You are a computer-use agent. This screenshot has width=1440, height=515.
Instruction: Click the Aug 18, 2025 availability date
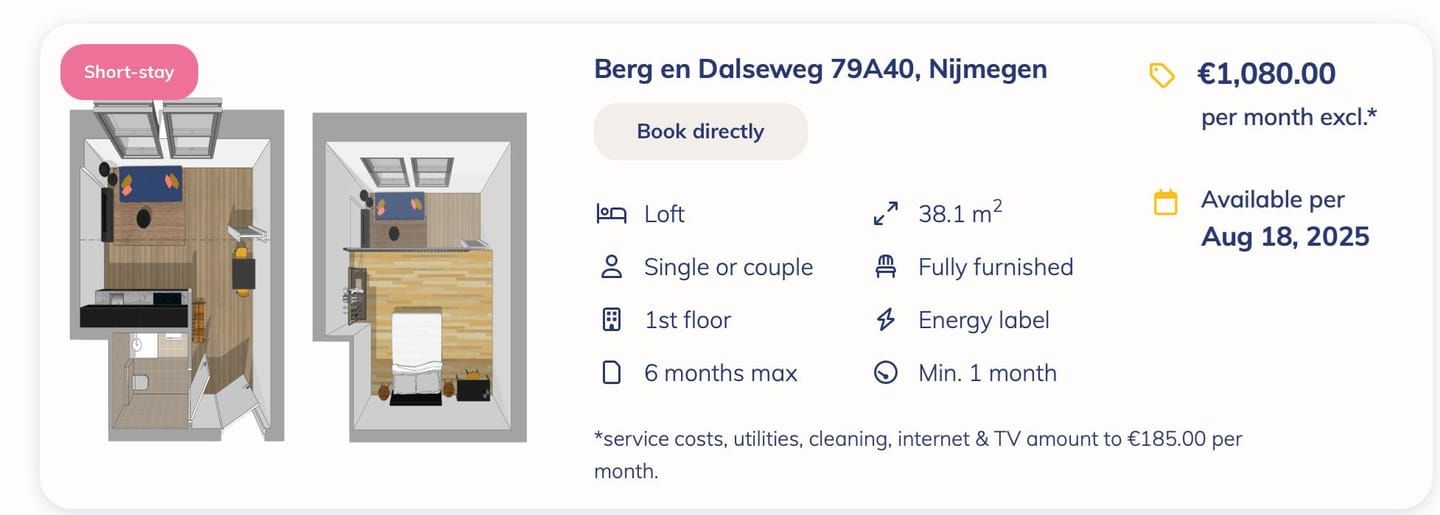pos(1285,237)
